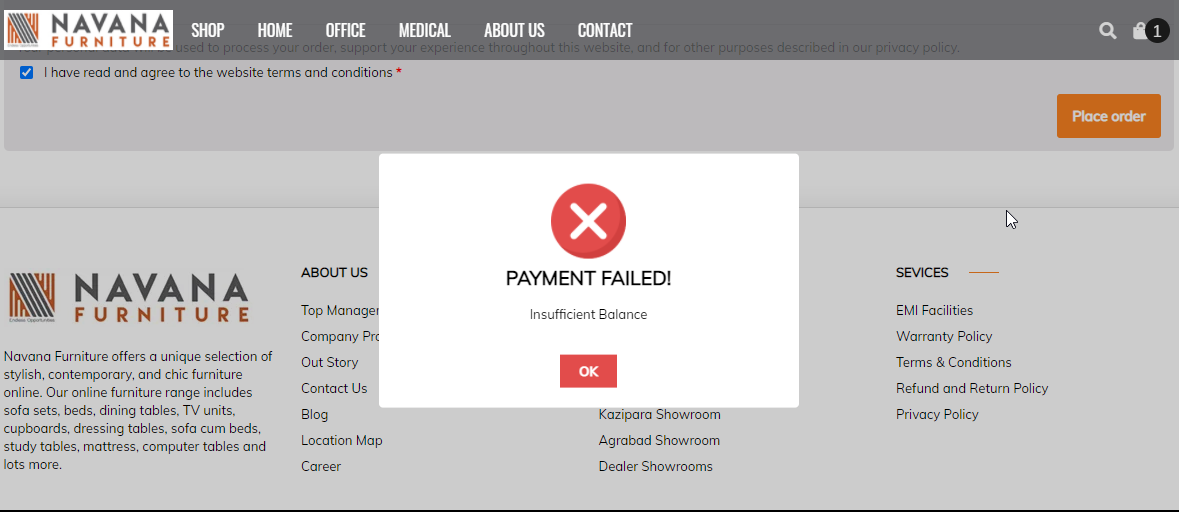Viewport: 1179px width, 512px height.
Task: Open the ABOUT US menu
Action: point(514,31)
